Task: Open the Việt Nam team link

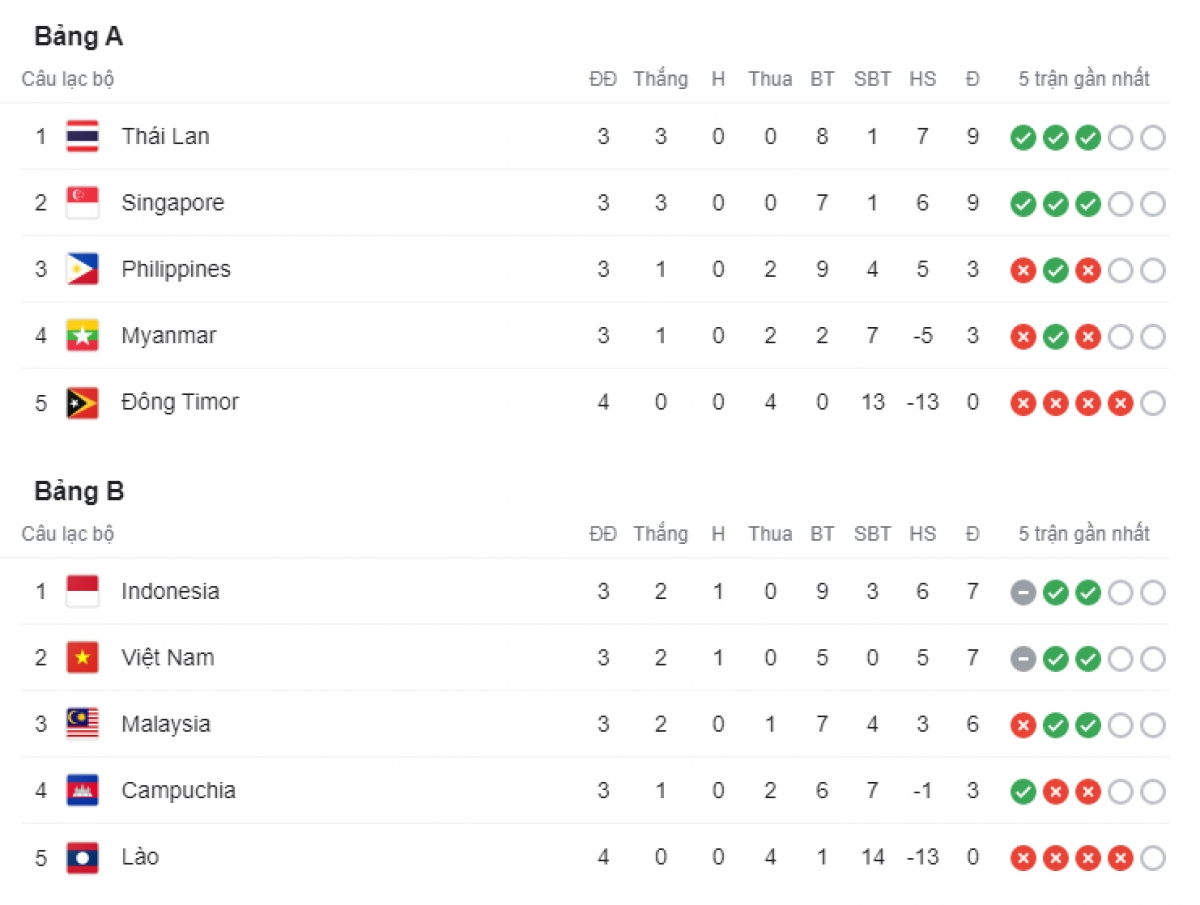Action: pyautogui.click(x=167, y=658)
